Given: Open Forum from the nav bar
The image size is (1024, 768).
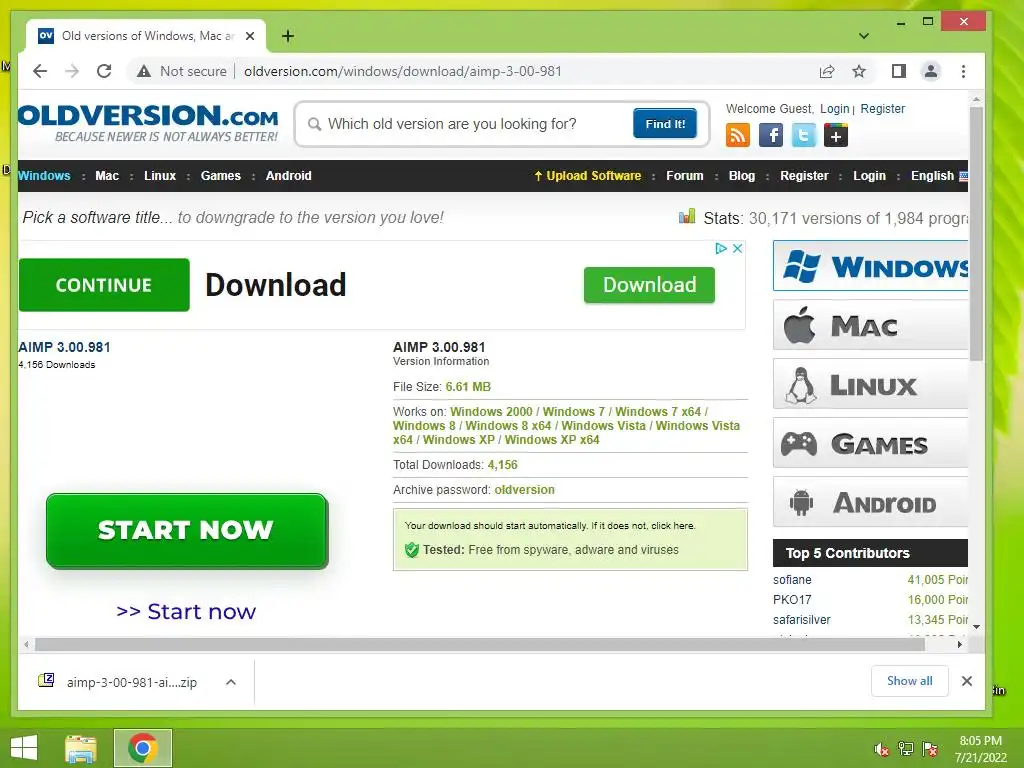Looking at the screenshot, I should [x=684, y=176].
